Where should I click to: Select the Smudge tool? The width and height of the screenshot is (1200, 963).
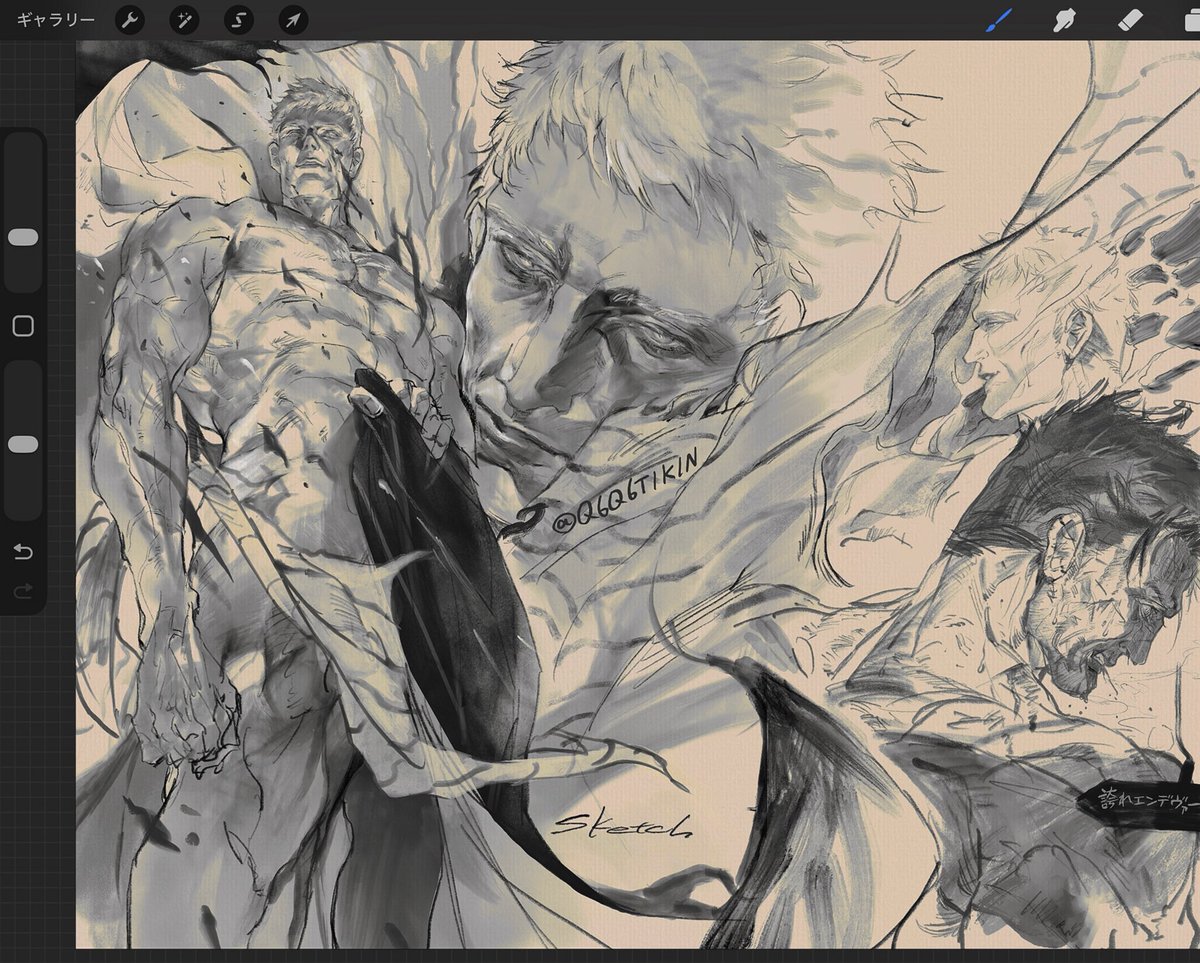(1063, 19)
